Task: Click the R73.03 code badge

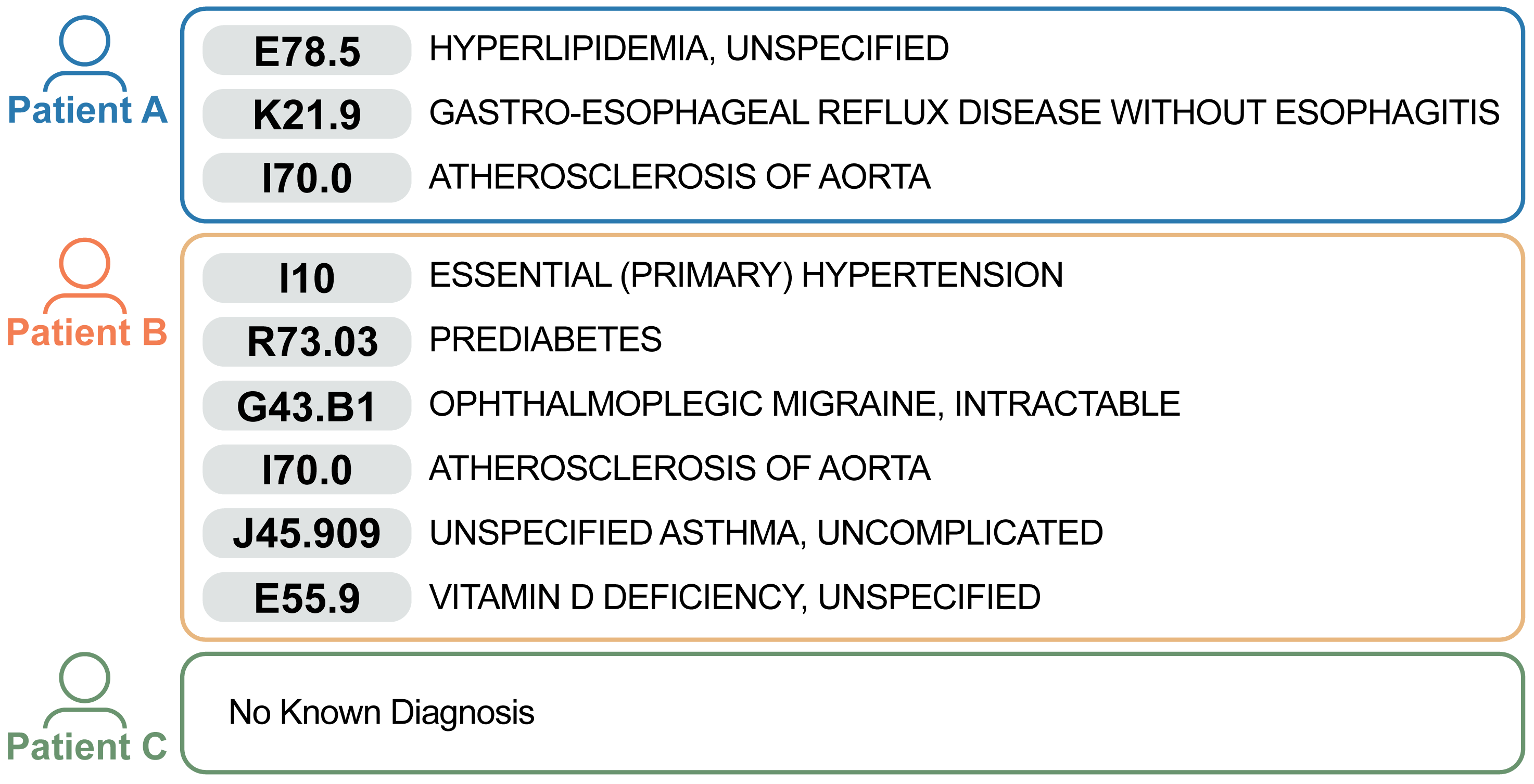Action: point(307,342)
